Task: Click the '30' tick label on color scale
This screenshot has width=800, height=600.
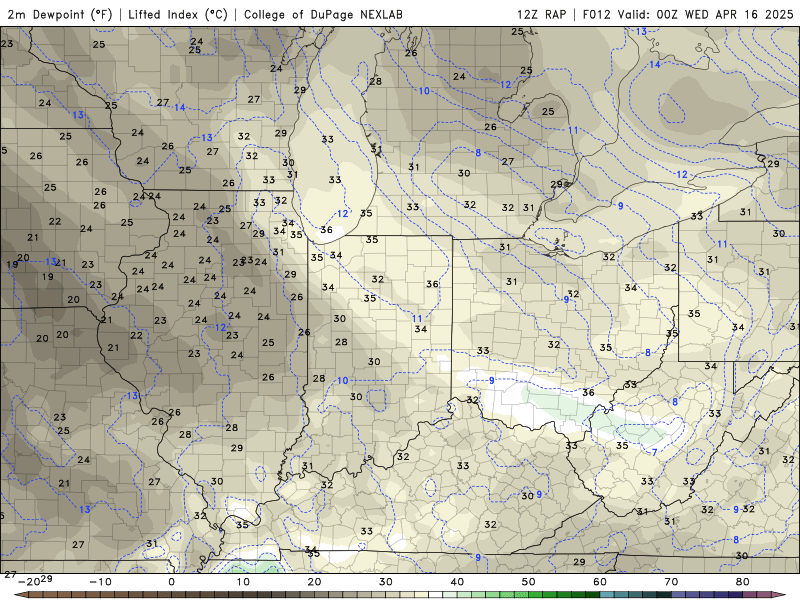Action: pos(386,582)
